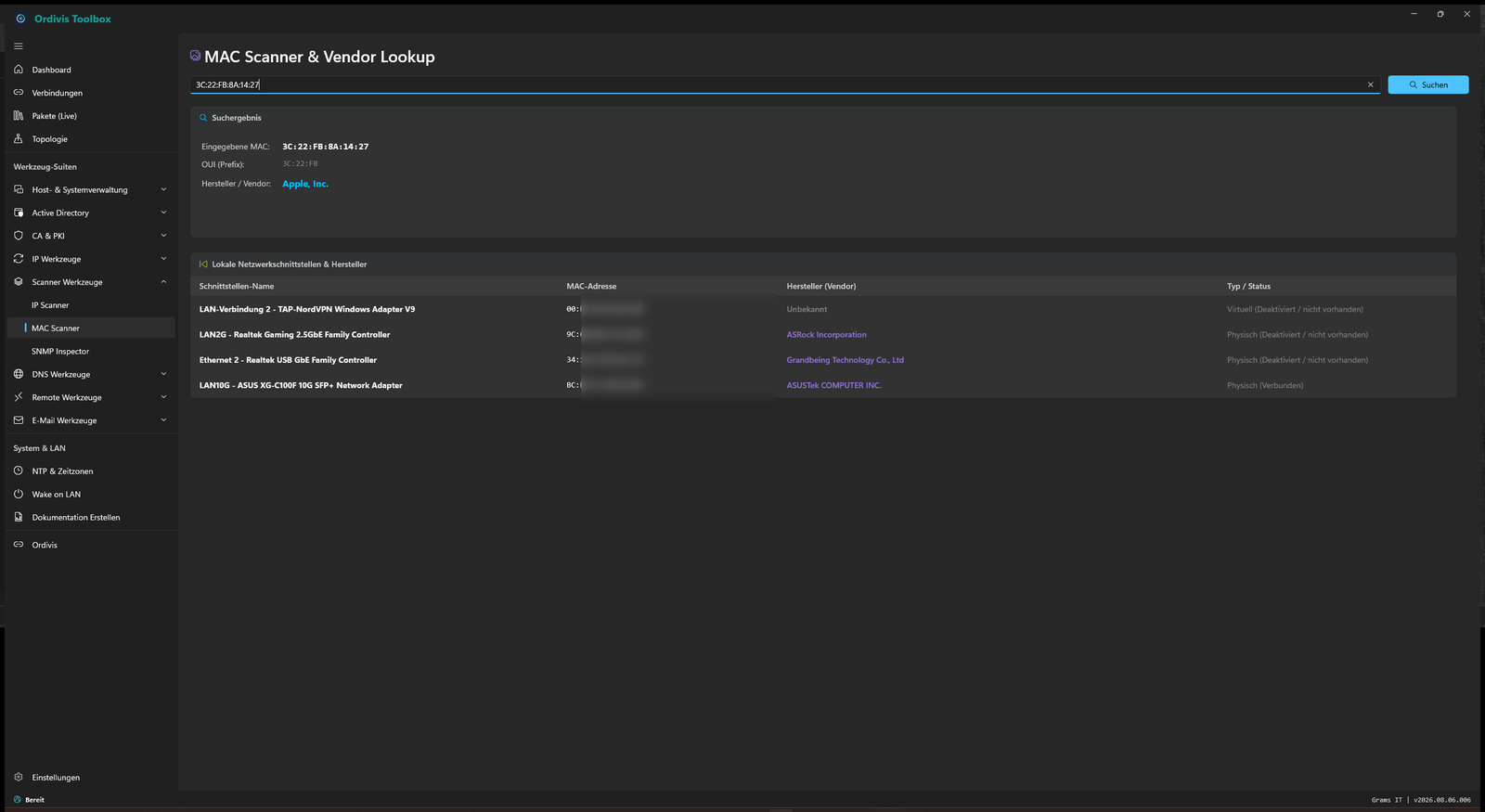
Task: Click the OUI prefix value 3C:22:FB
Action: coord(300,164)
